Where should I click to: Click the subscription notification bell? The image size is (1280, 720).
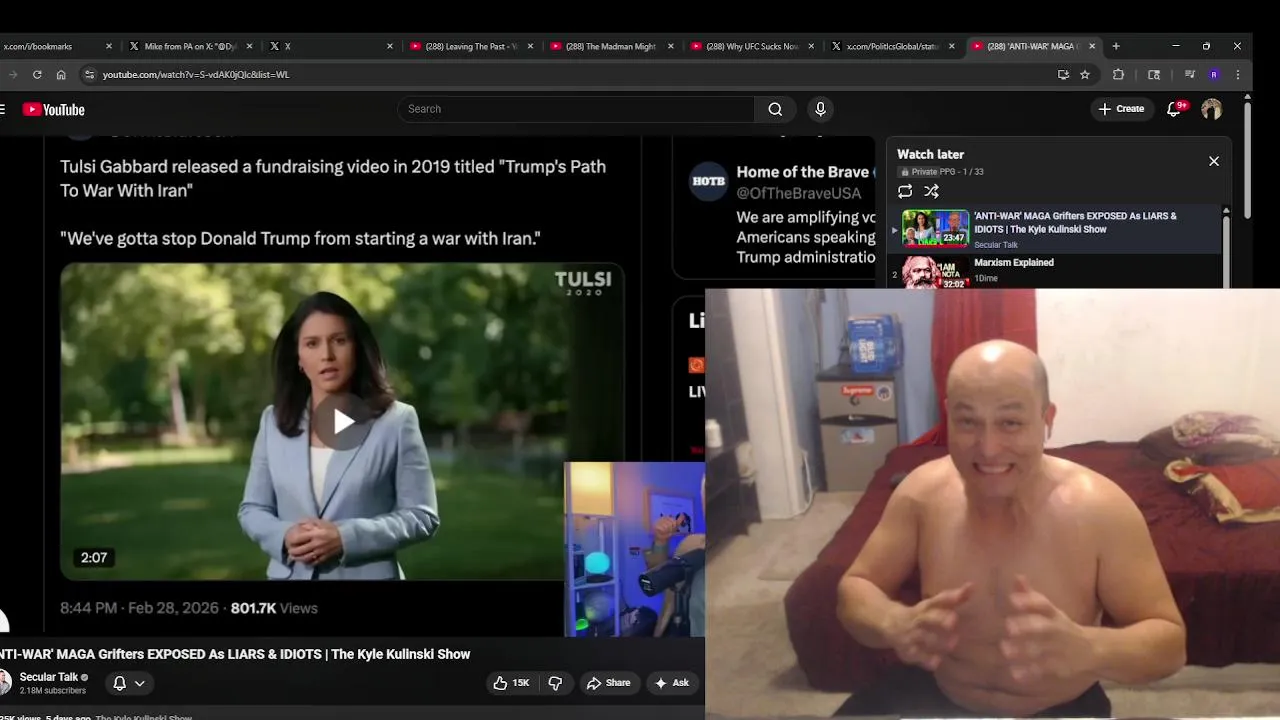(119, 683)
